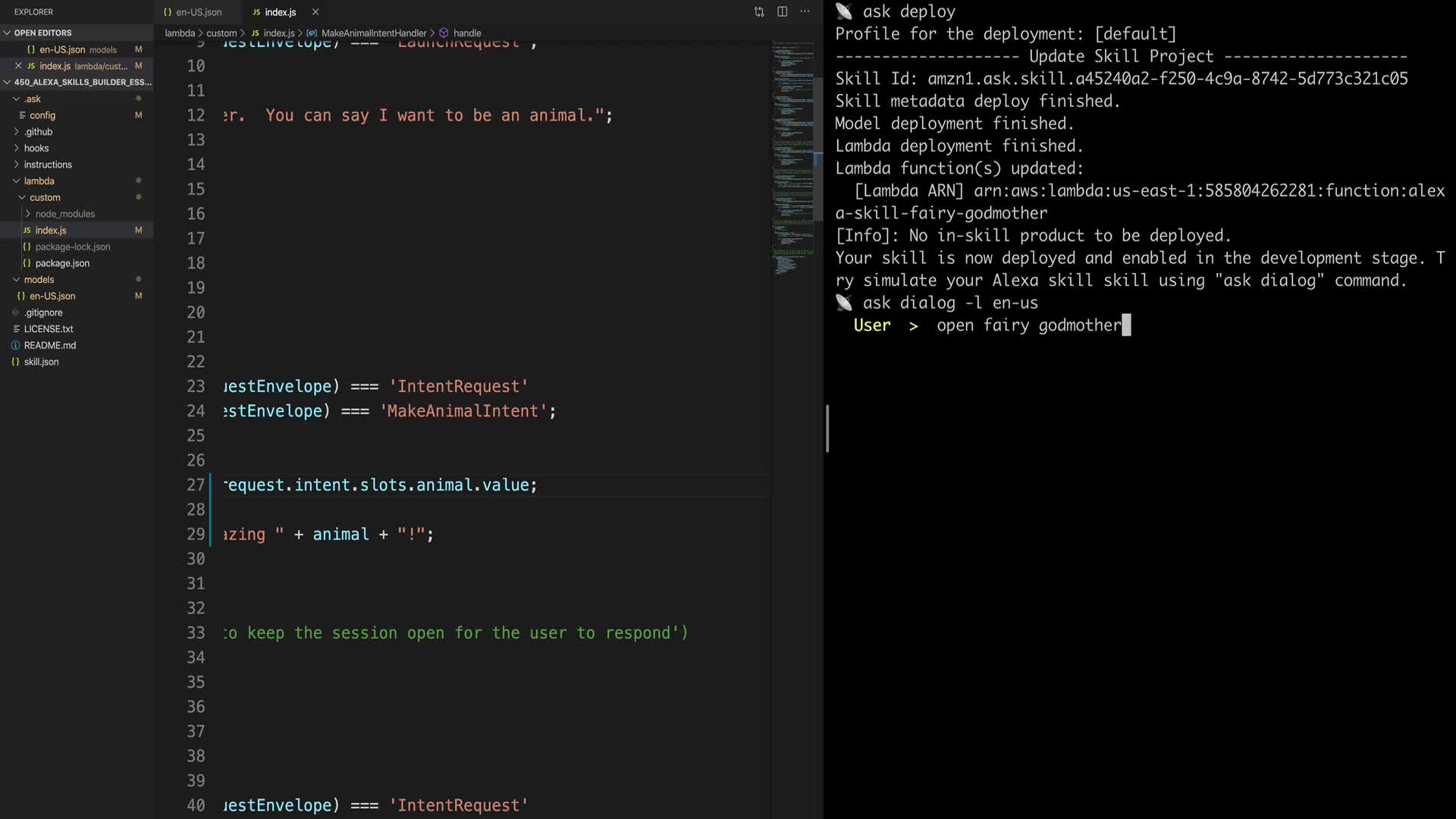This screenshot has height=819, width=1456.
Task: Open the editor More Actions ellipsis
Action: (x=805, y=11)
